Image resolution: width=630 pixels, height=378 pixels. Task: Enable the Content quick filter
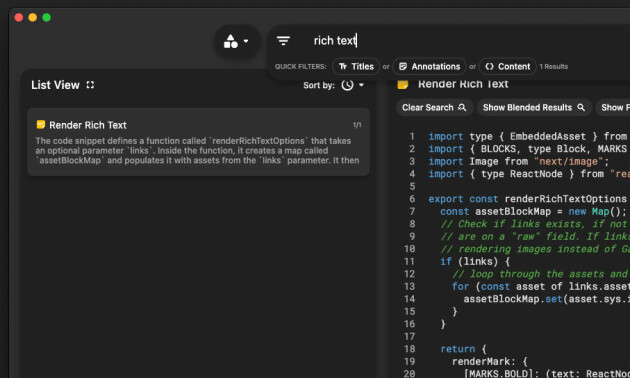pyautogui.click(x=508, y=67)
